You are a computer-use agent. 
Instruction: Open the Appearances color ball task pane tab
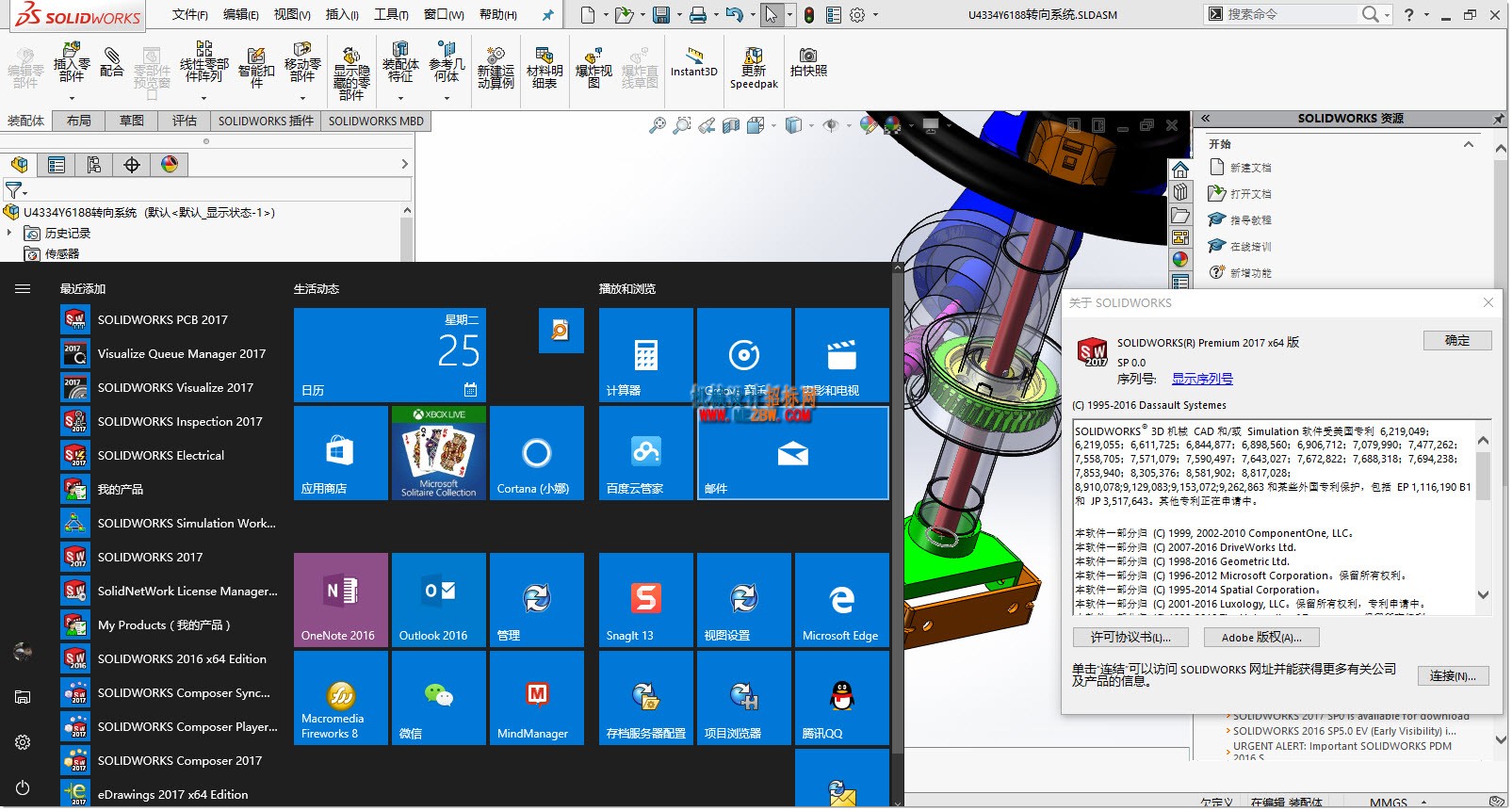(1180, 259)
